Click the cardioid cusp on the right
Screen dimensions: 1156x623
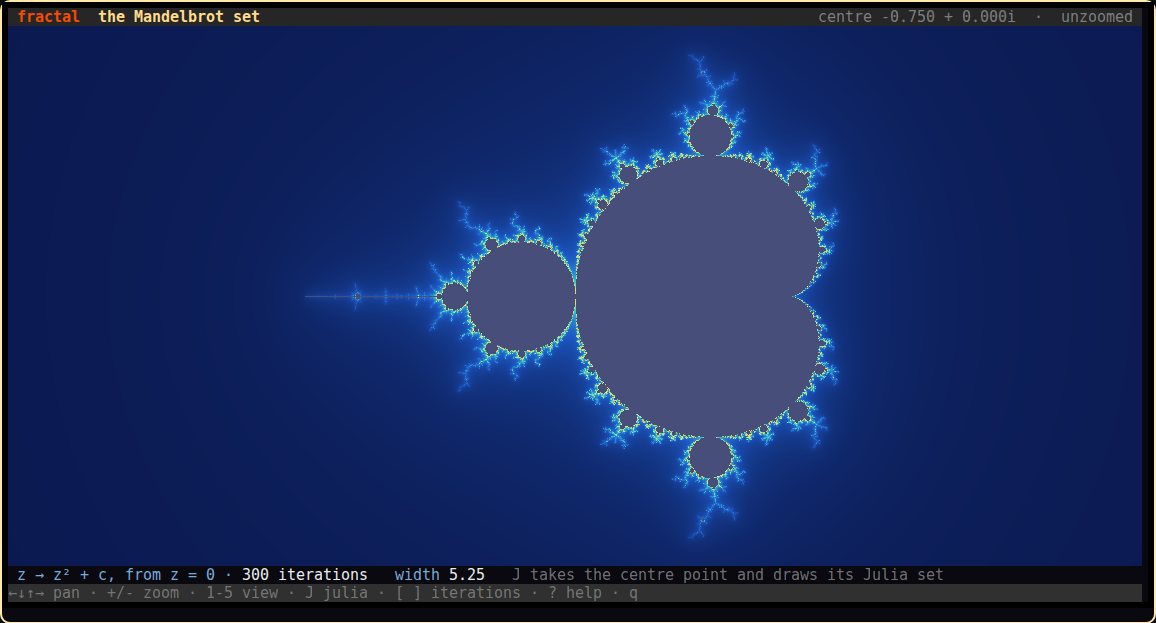click(x=794, y=296)
